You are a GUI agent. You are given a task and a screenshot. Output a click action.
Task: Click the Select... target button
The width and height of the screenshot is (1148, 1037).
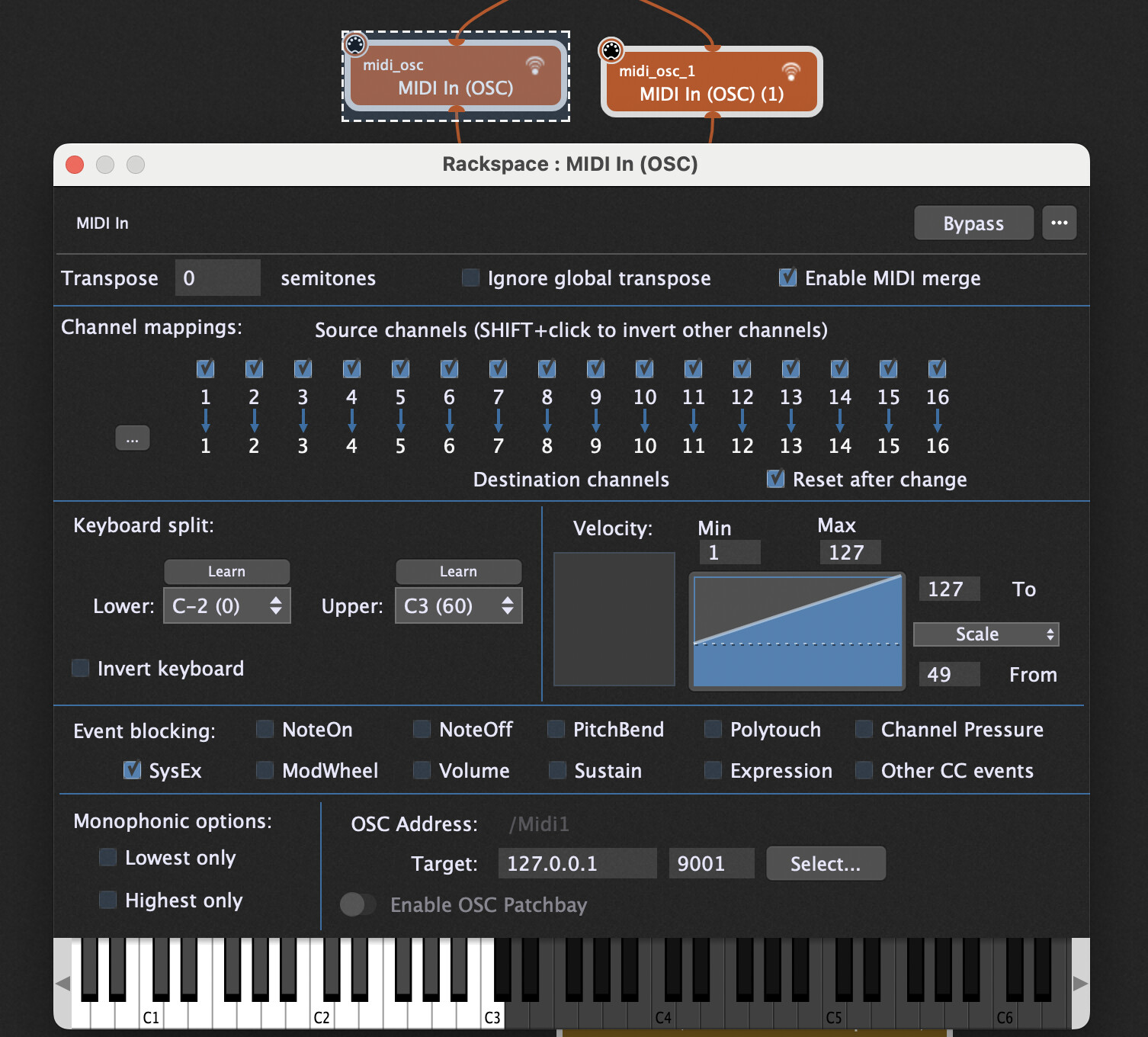tap(826, 863)
